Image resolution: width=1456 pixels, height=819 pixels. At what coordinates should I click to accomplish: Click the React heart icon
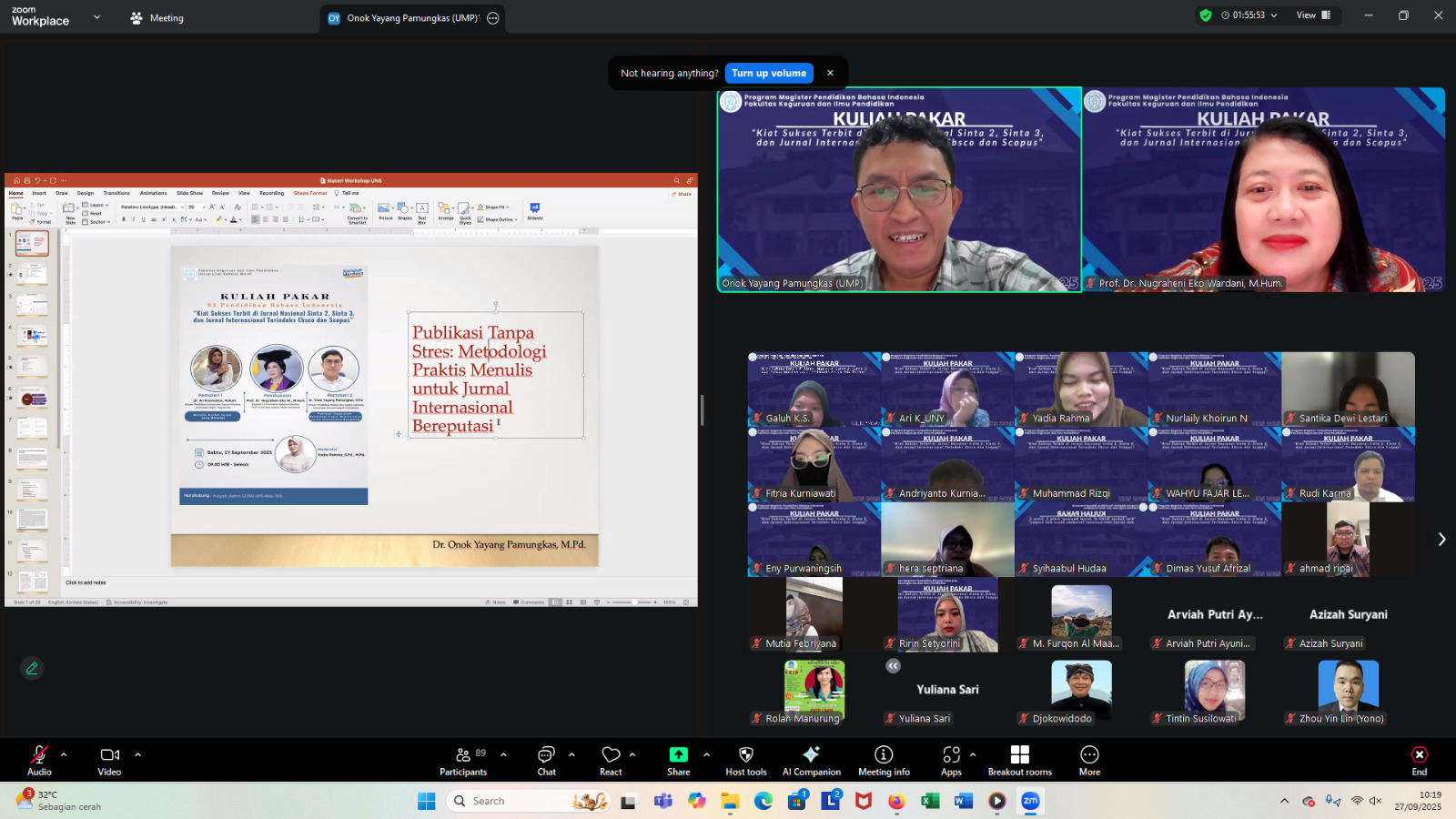click(611, 761)
